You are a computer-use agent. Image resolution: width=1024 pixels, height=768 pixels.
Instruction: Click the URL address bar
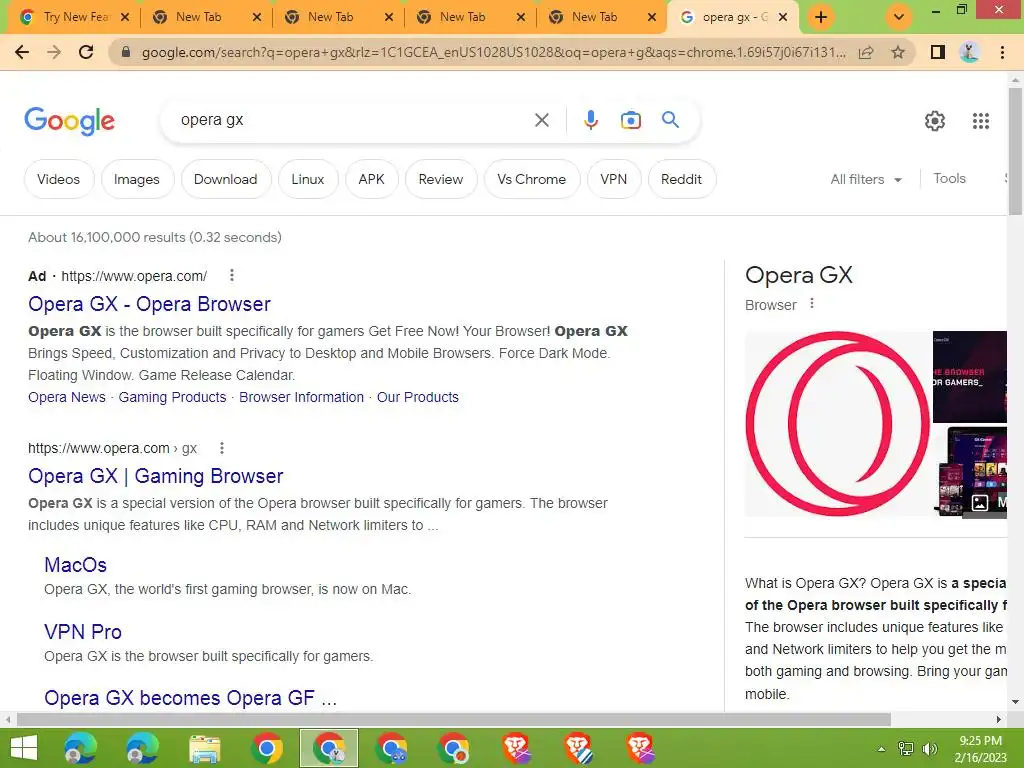[493, 52]
